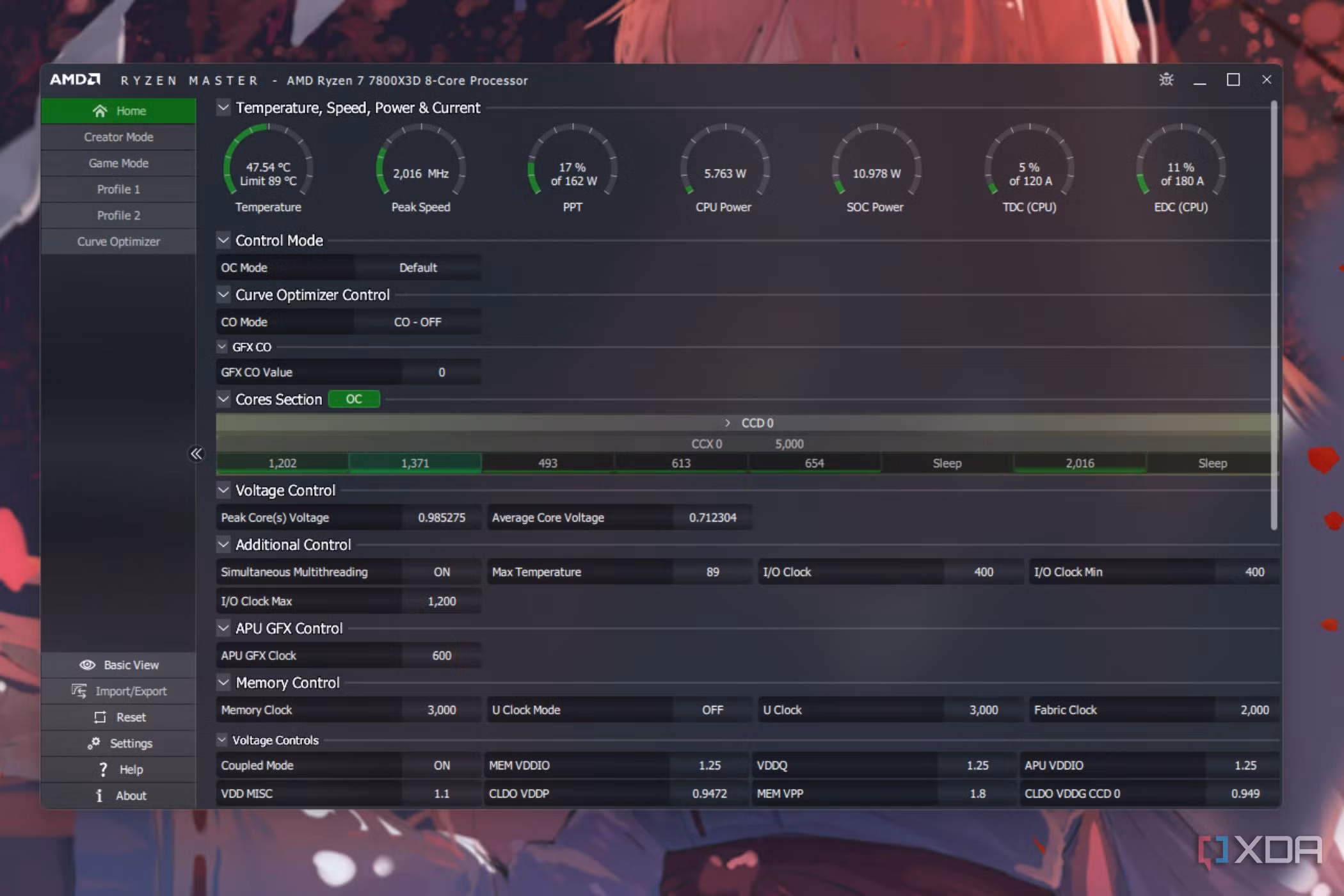
Task: Open the Curve Optimizer tab
Action: click(x=118, y=241)
